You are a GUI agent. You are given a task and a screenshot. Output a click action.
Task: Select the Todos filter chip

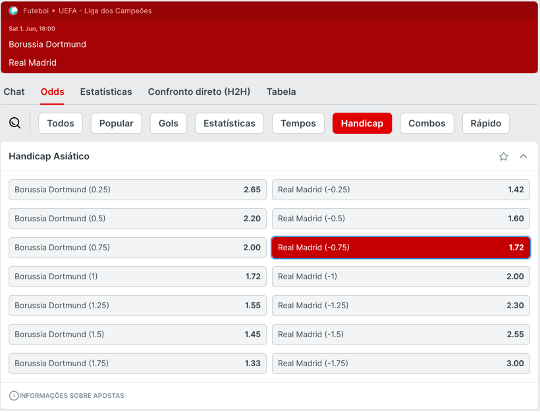point(61,123)
